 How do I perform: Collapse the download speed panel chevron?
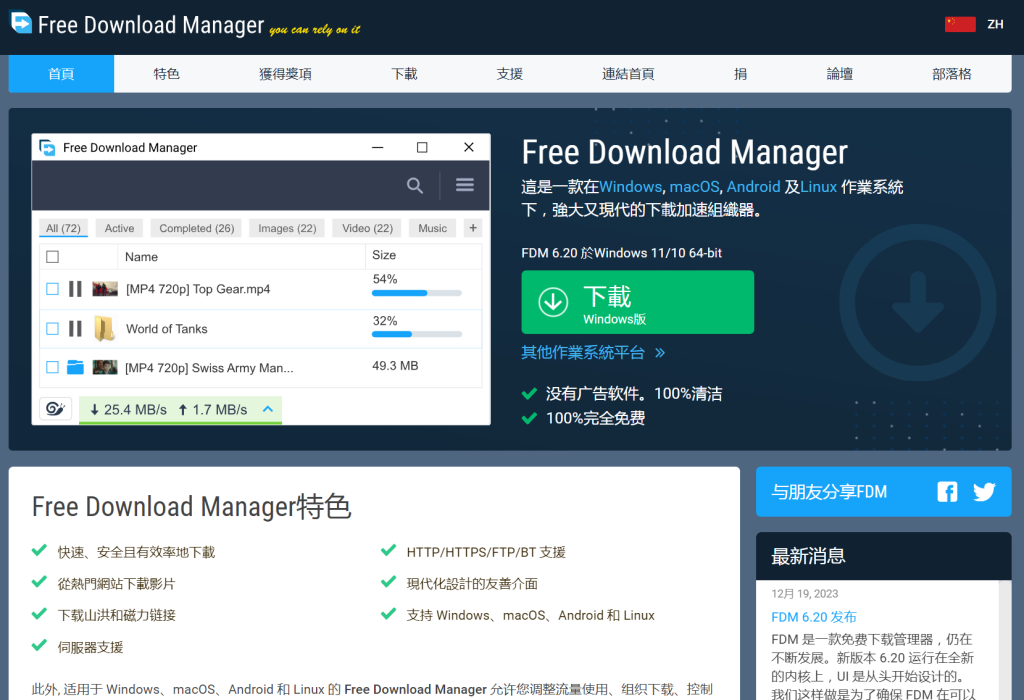tap(268, 409)
